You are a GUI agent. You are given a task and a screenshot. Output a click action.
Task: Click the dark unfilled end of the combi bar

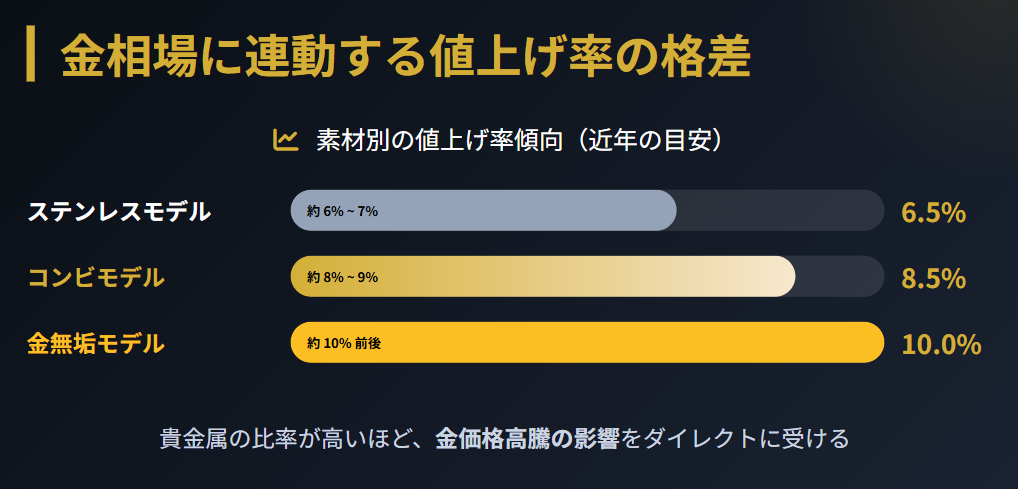coord(840,277)
